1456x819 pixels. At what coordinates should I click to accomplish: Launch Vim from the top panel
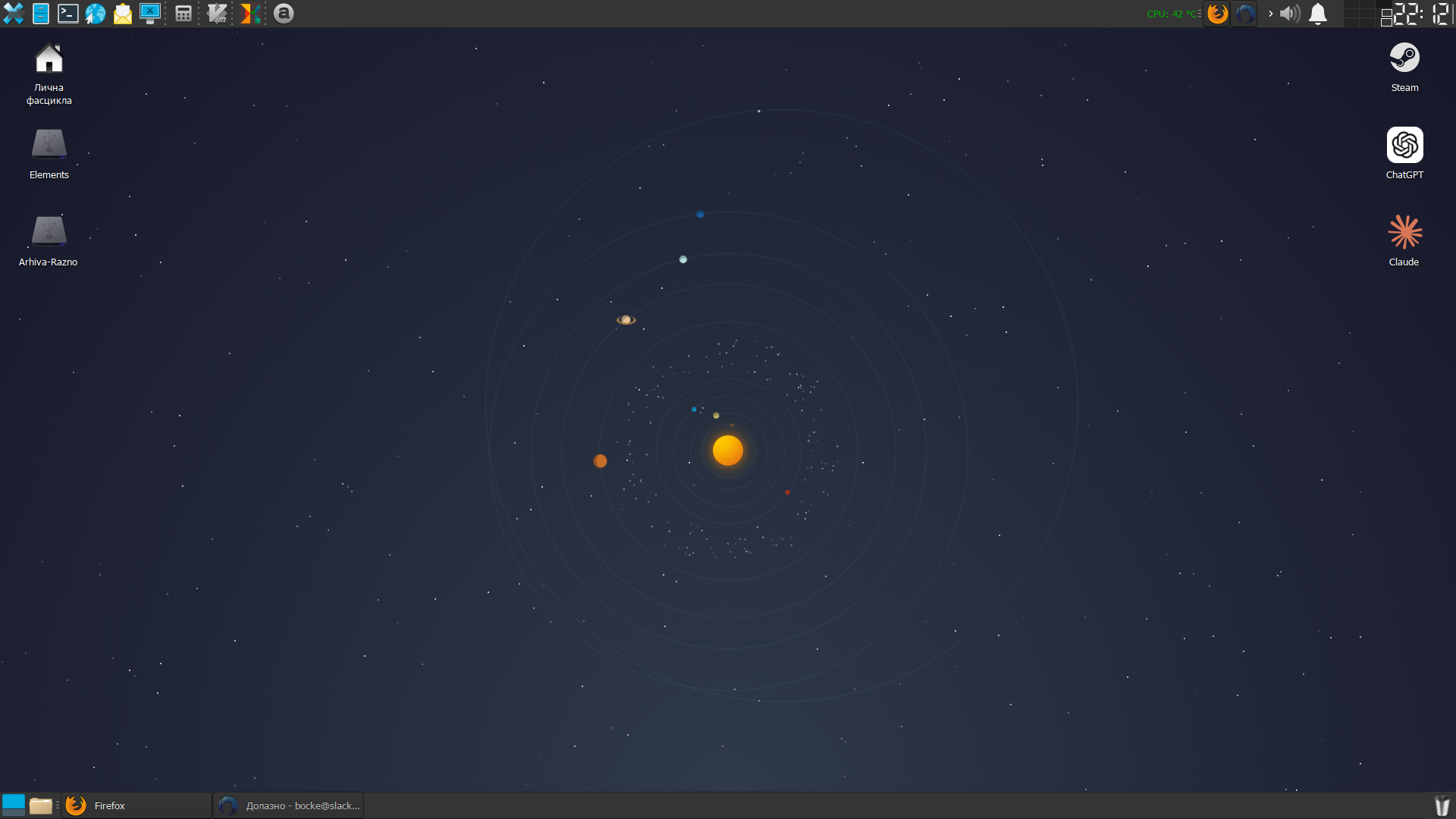click(x=217, y=14)
